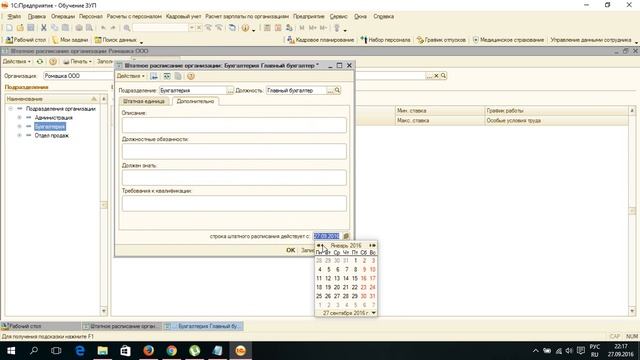Open the Сервис menu
The width and height of the screenshot is (640, 360).
point(338,16)
